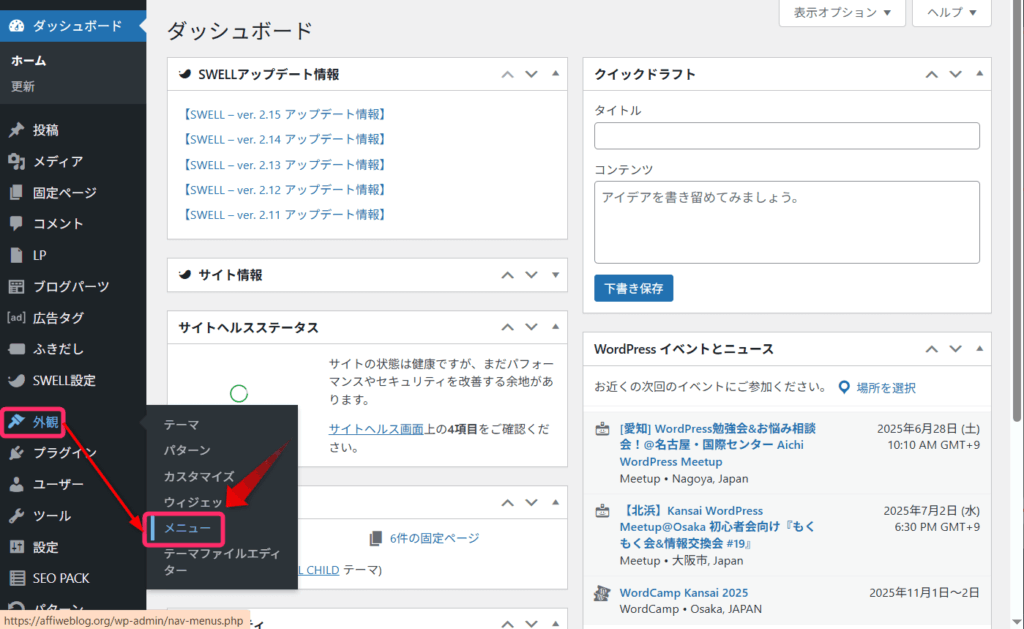Screen dimensions: 1024x629
Task: Expand the サイト情報 panel toggle
Action: 556,275
